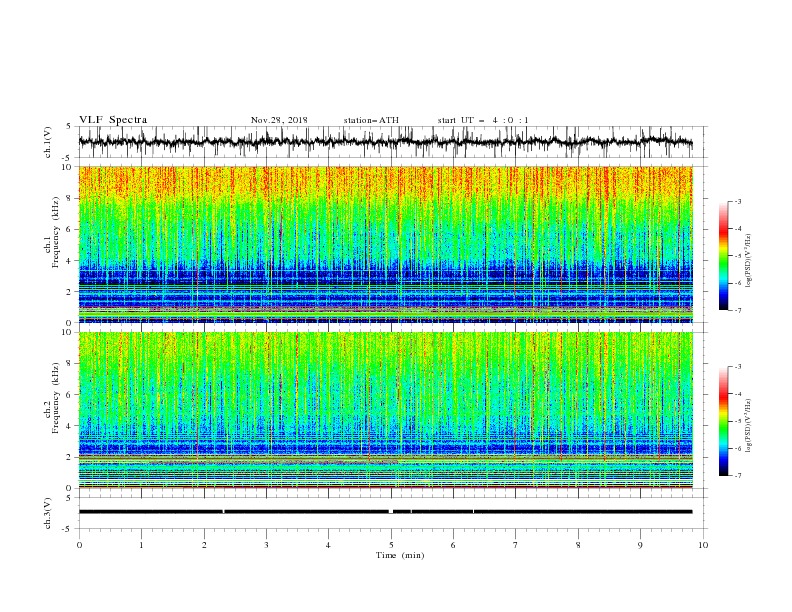The height and width of the screenshot is (612, 792).
Task: Click the black ch.3 signal bar
Action: click(x=385, y=512)
